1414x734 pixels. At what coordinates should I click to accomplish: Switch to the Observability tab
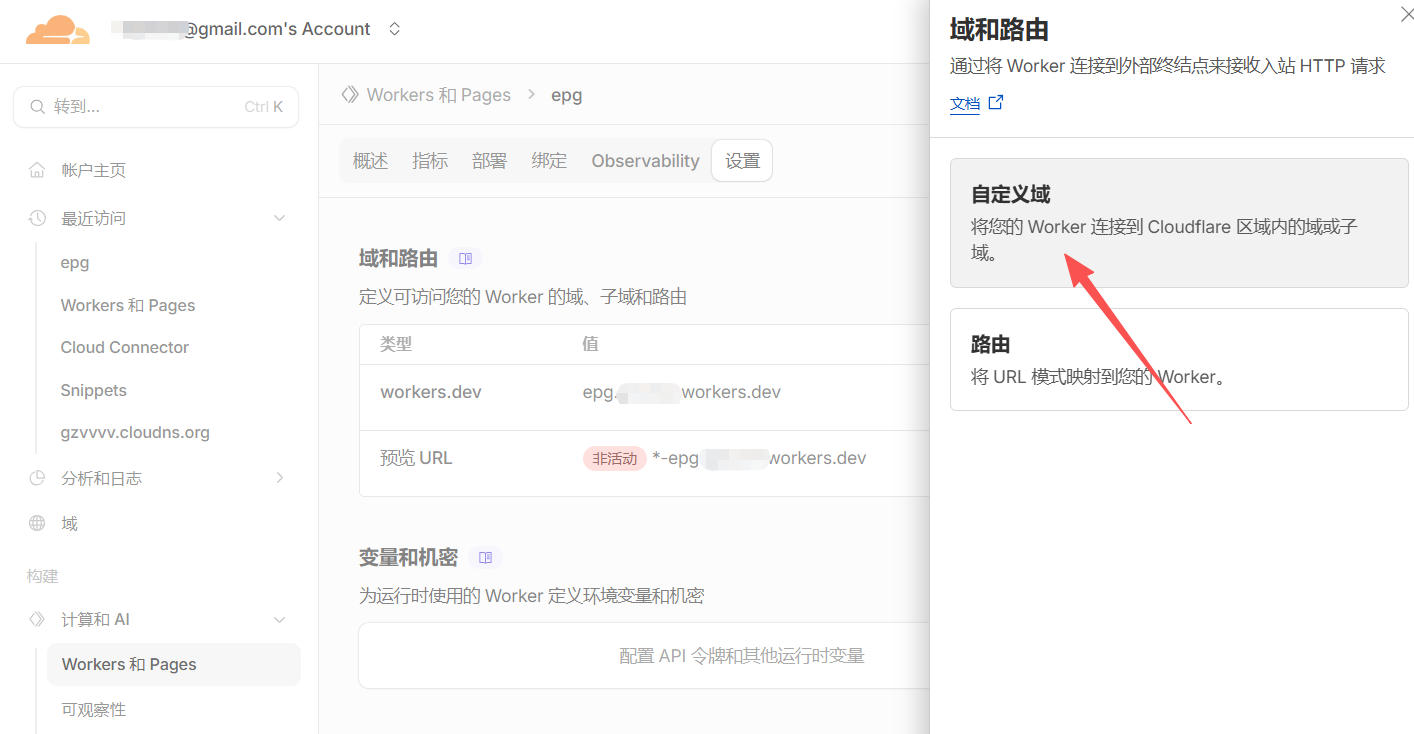[x=645, y=161]
